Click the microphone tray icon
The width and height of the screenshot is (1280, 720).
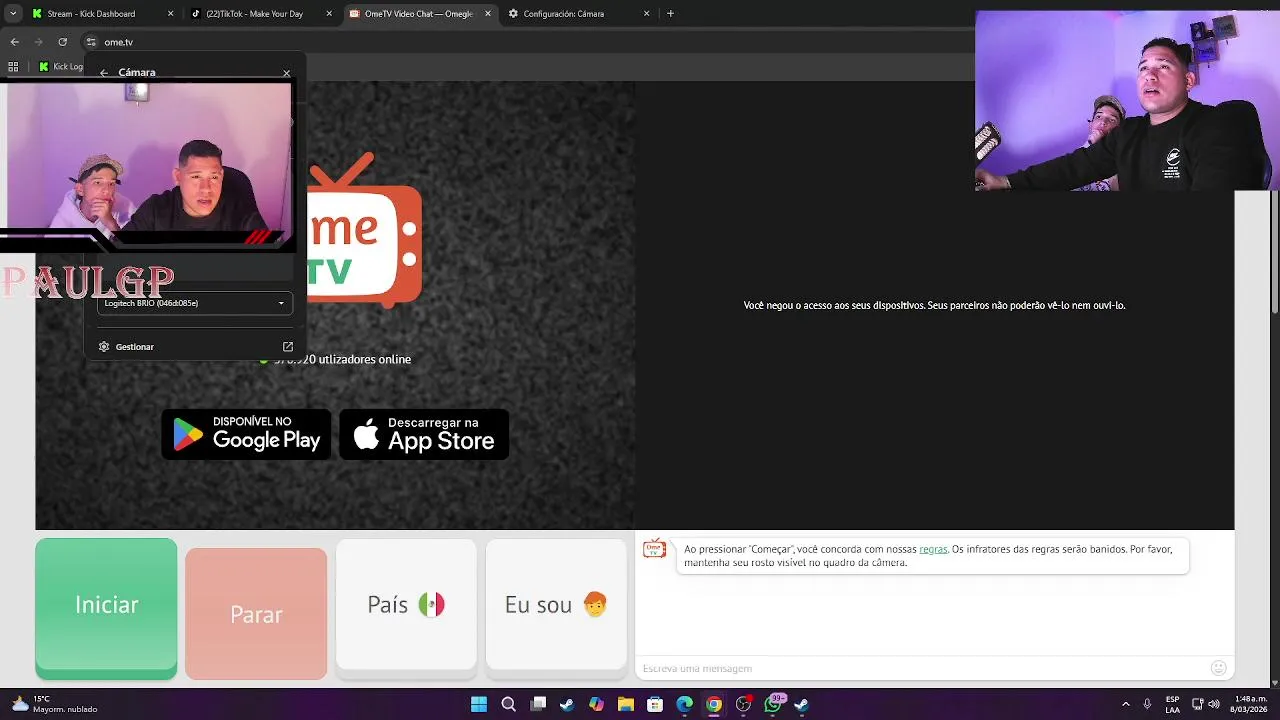(1147, 704)
